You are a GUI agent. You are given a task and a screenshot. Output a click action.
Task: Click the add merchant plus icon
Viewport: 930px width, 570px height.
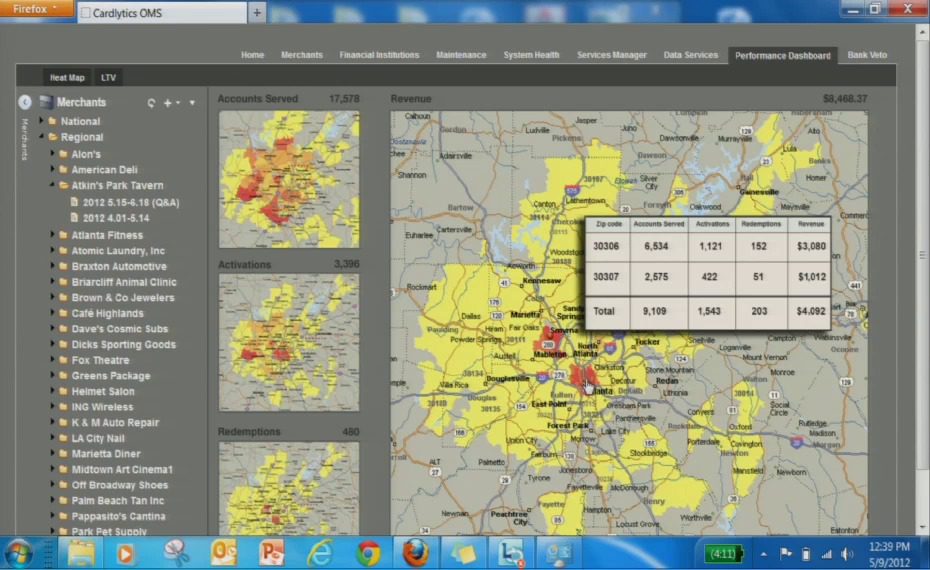(168, 103)
